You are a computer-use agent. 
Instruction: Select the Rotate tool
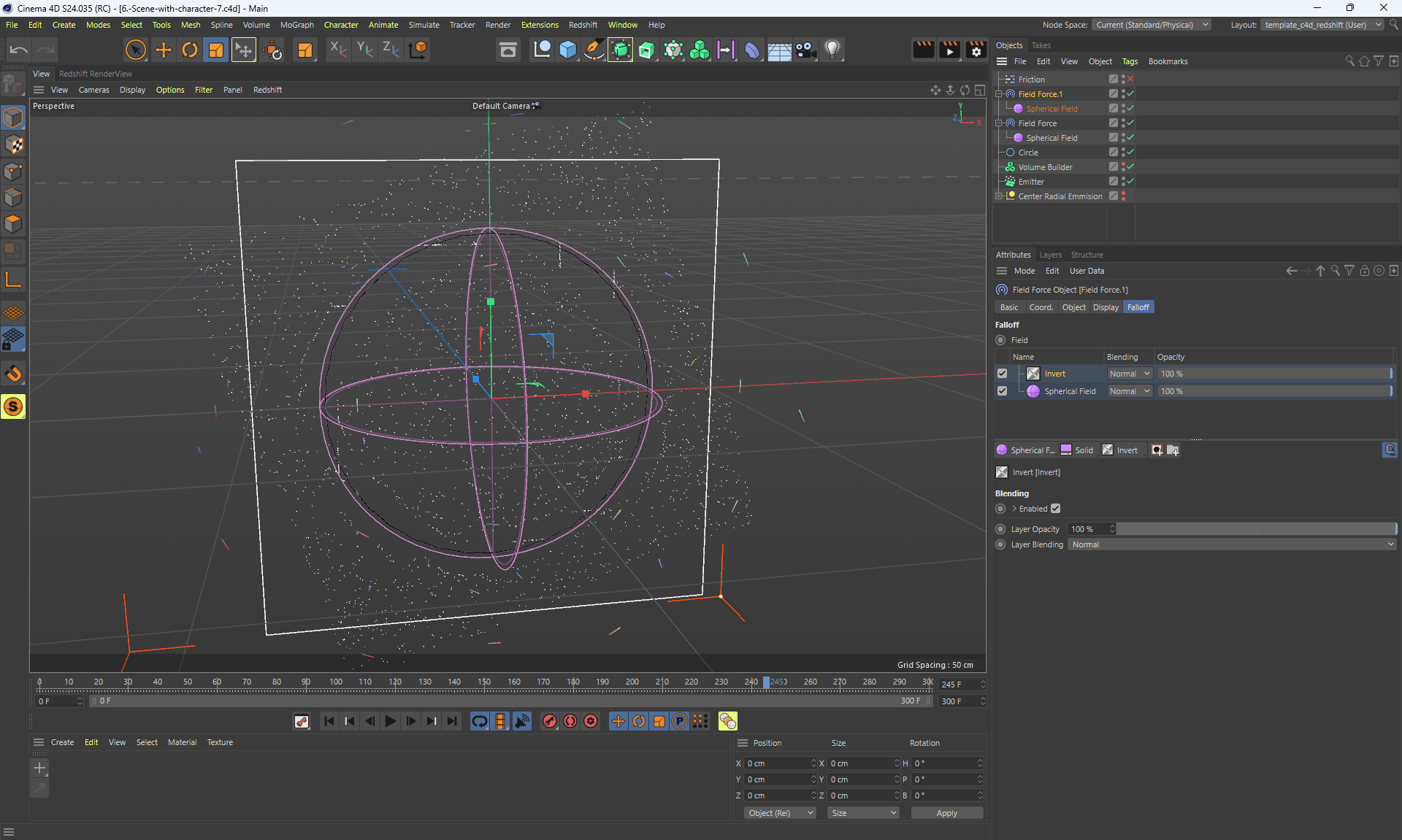(x=190, y=50)
